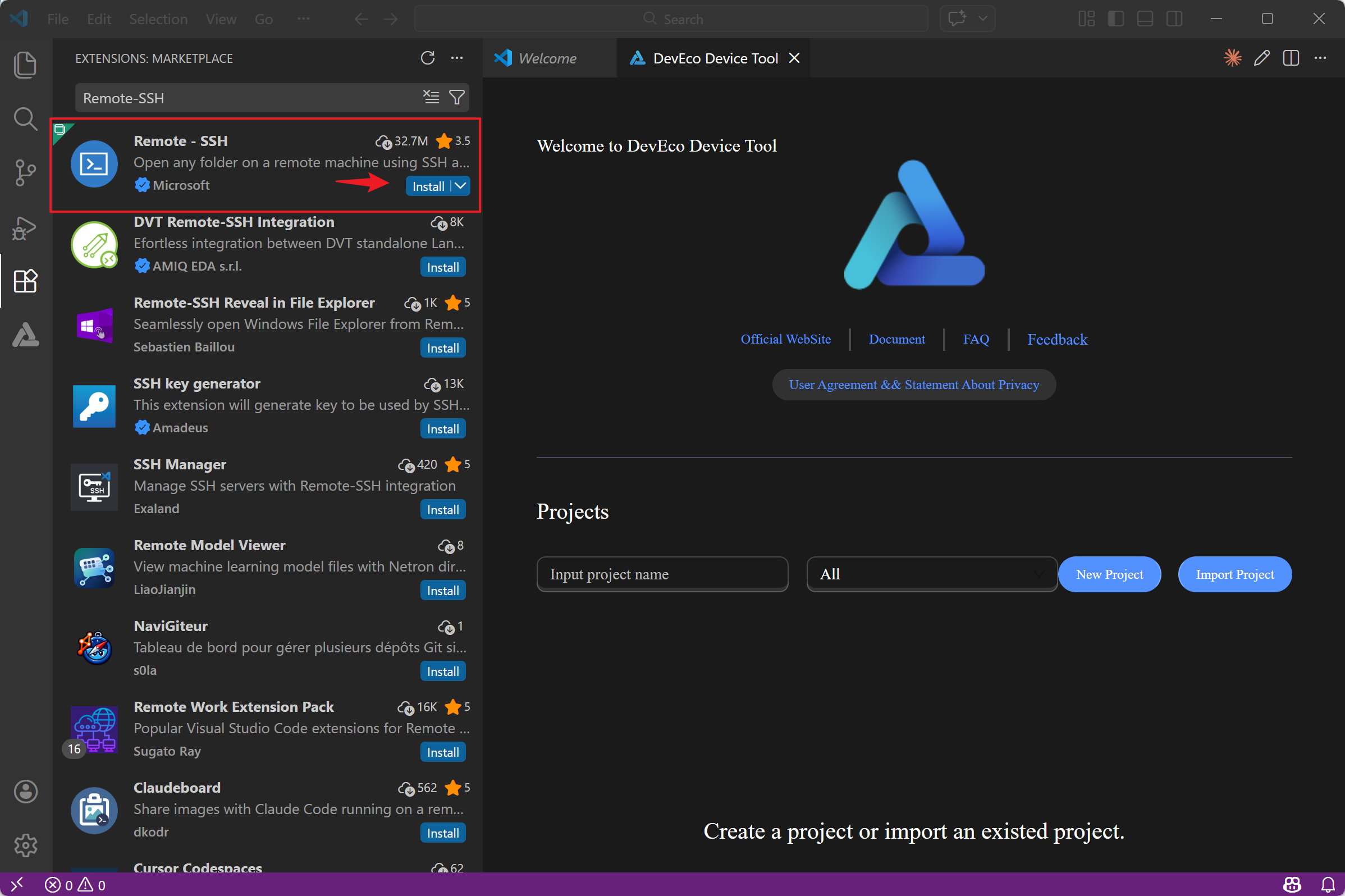The image size is (1345, 896).
Task: Install Remote Work Extension Pack
Action: [x=443, y=752]
